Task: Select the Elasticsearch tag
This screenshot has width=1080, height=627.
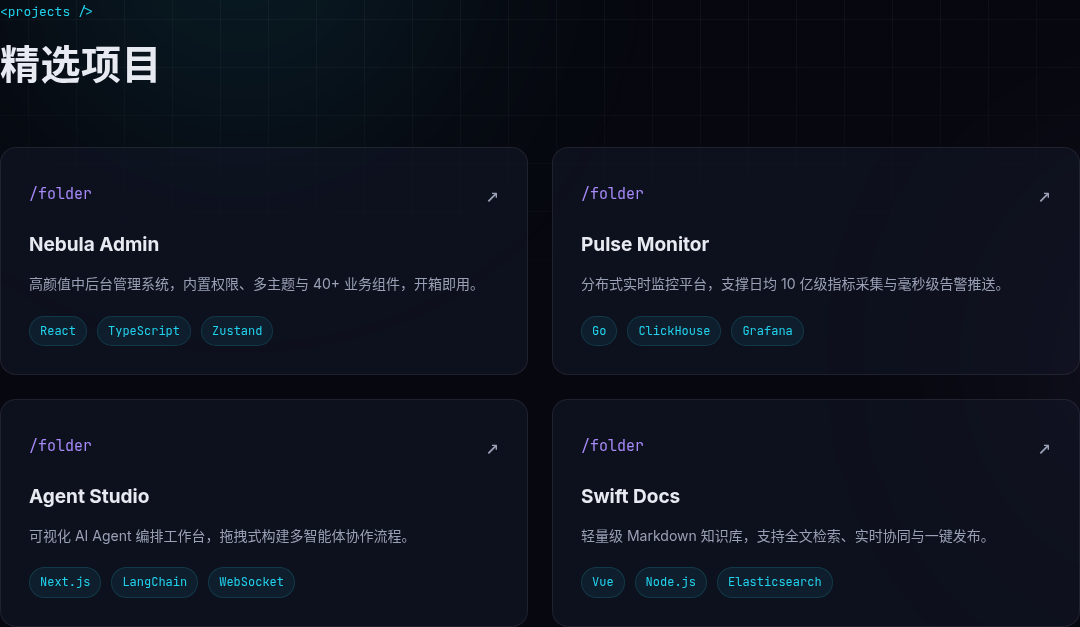Action: pos(775,582)
